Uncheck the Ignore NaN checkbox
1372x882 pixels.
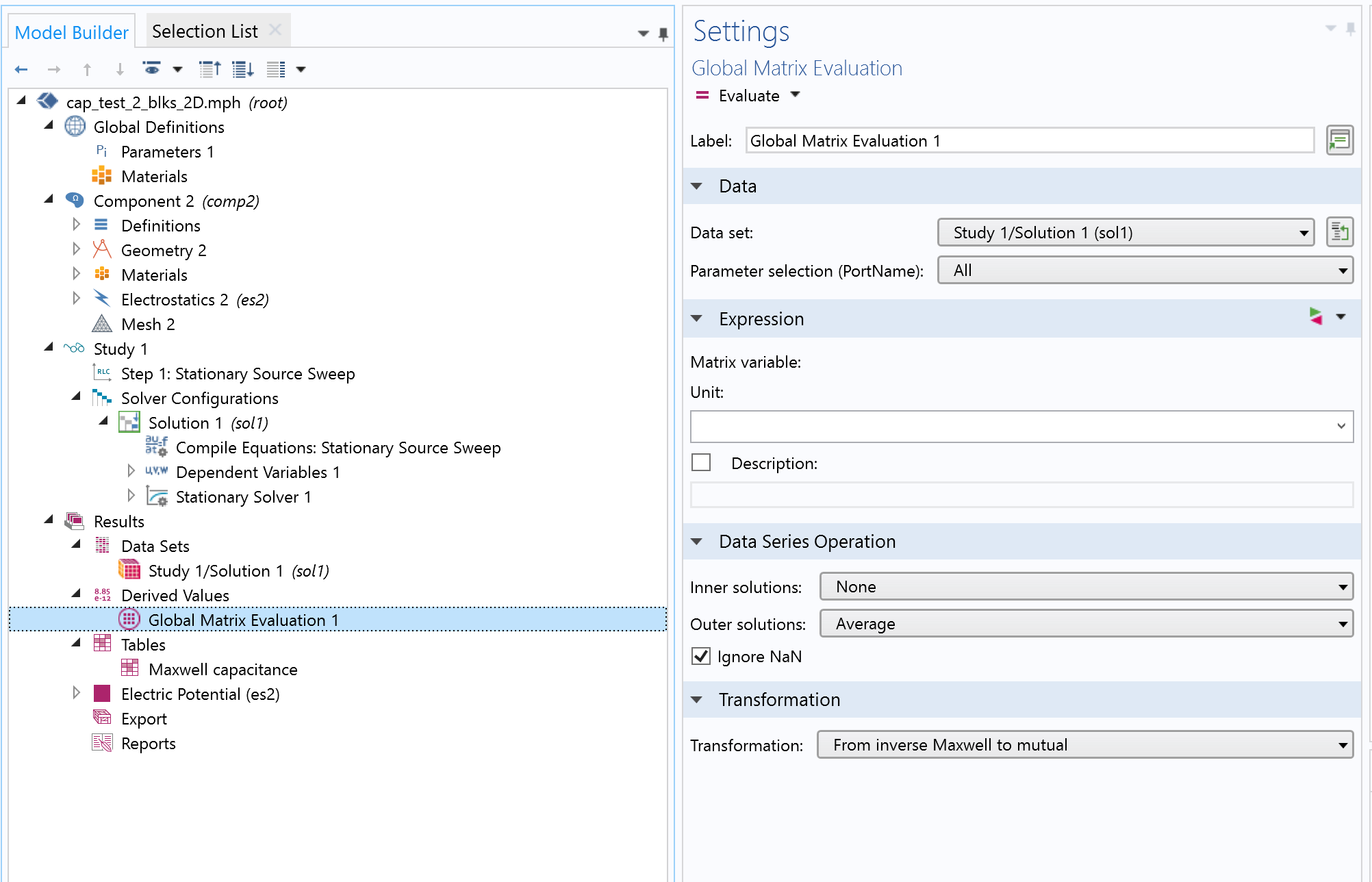[701, 656]
